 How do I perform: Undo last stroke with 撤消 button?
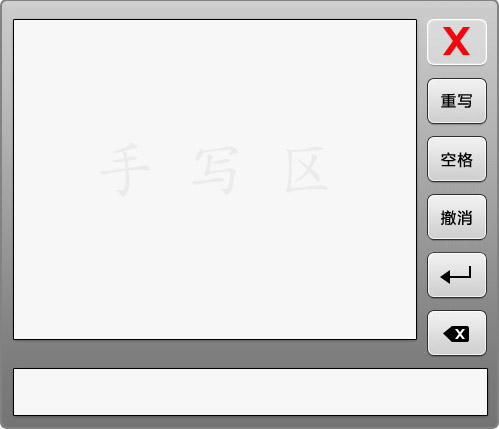[x=457, y=217]
